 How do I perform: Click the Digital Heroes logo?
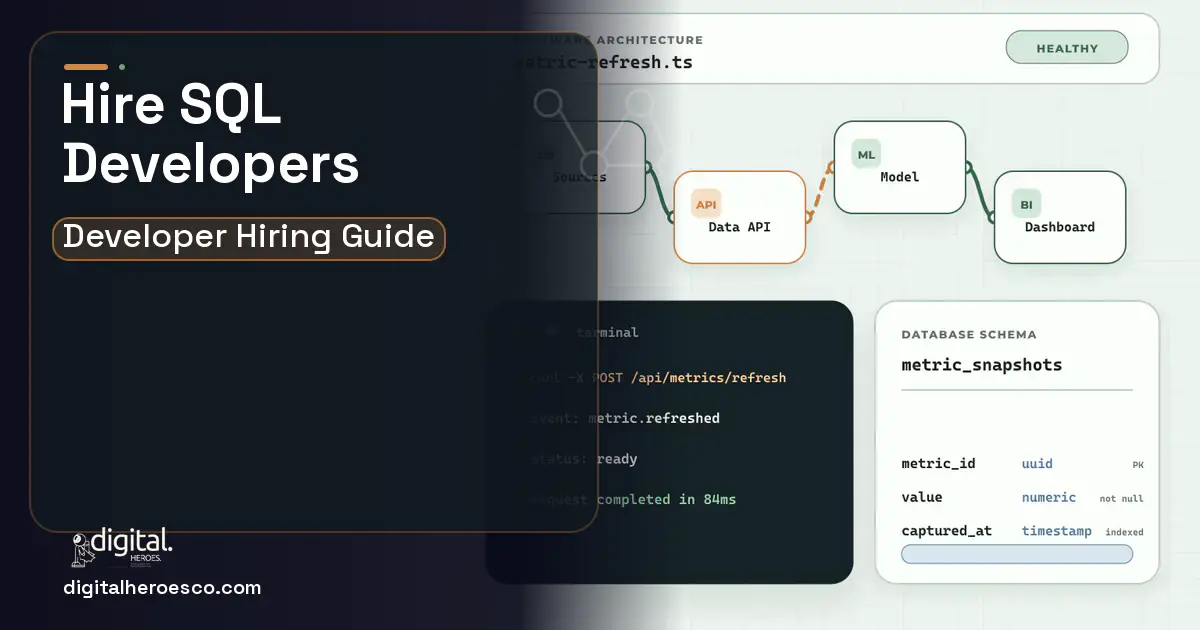(x=122, y=547)
